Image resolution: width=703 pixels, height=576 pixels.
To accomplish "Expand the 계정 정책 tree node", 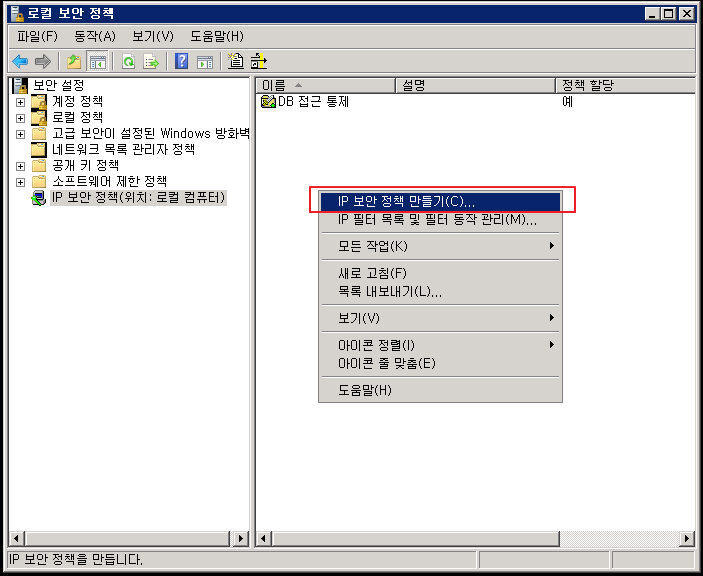I will point(20,102).
